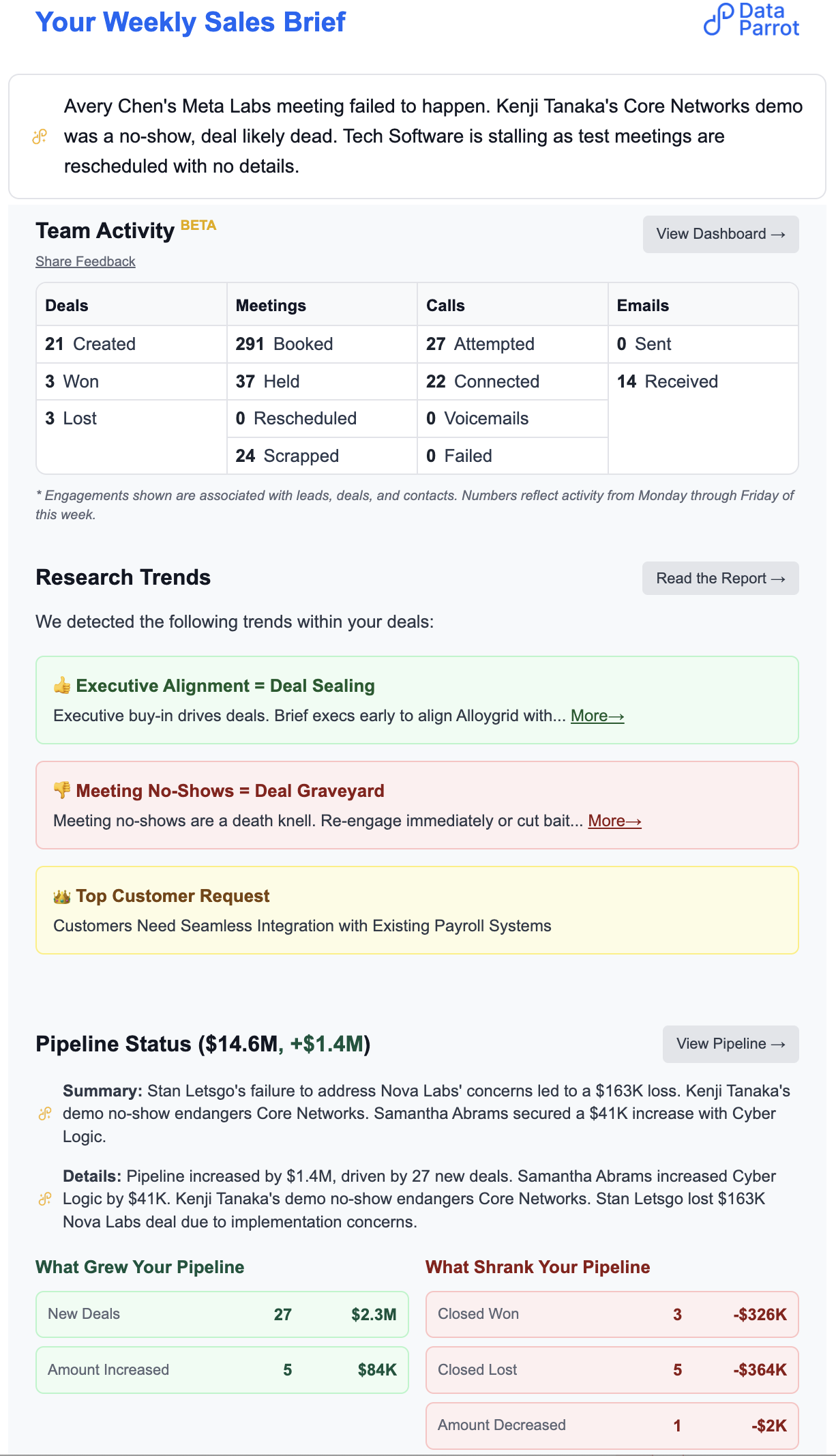
Task: Click the parrot icon beside Pipeline Details
Action: point(45,1199)
